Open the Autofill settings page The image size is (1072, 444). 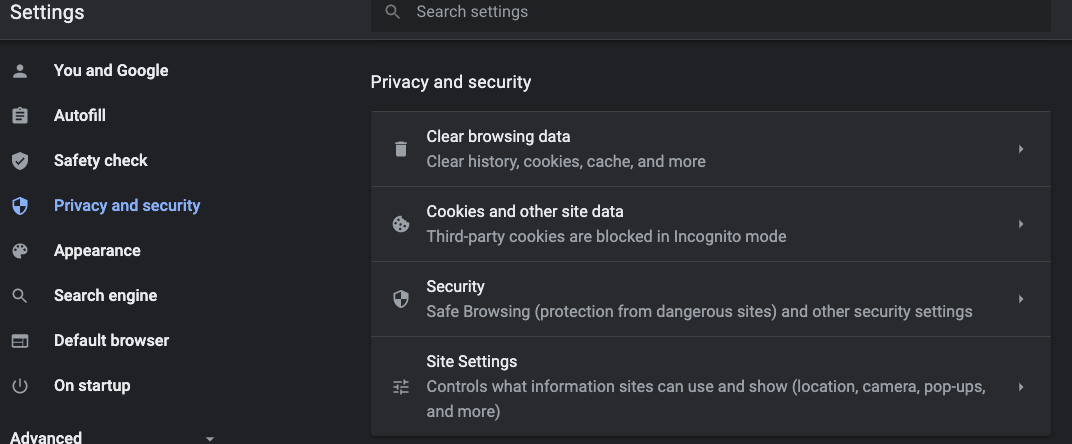click(80, 116)
